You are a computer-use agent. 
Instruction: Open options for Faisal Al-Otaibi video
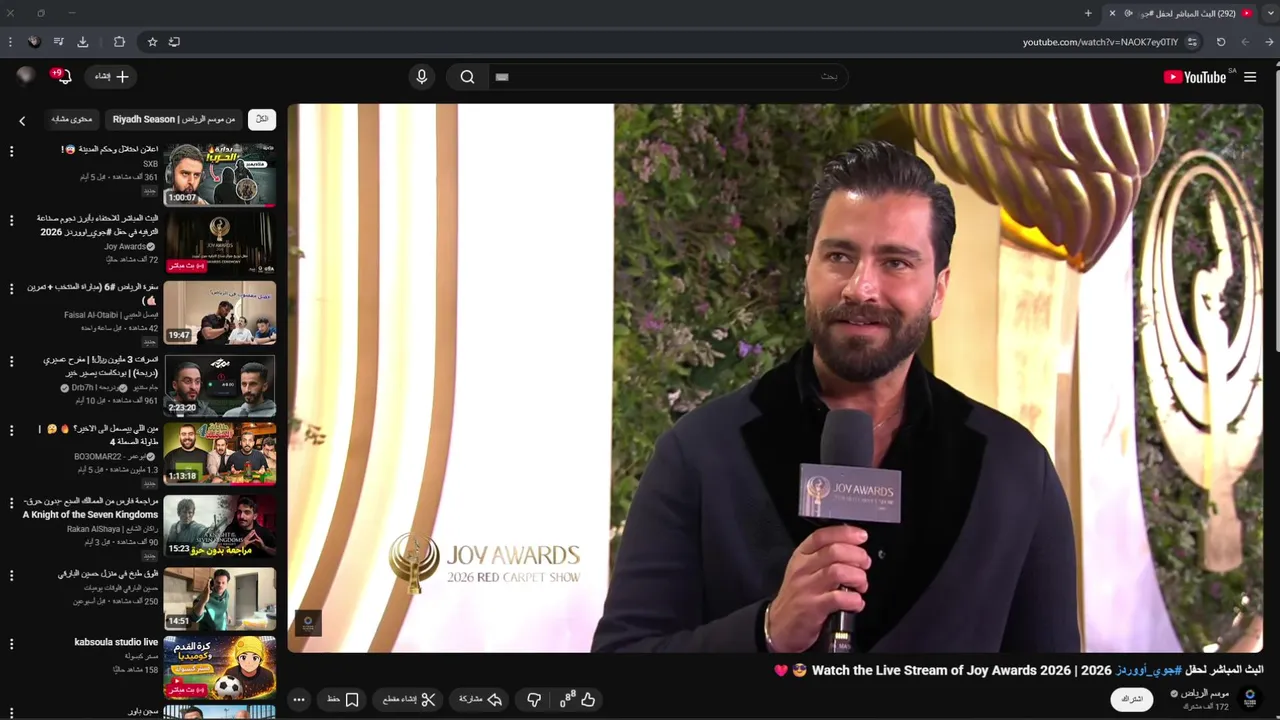point(11,290)
